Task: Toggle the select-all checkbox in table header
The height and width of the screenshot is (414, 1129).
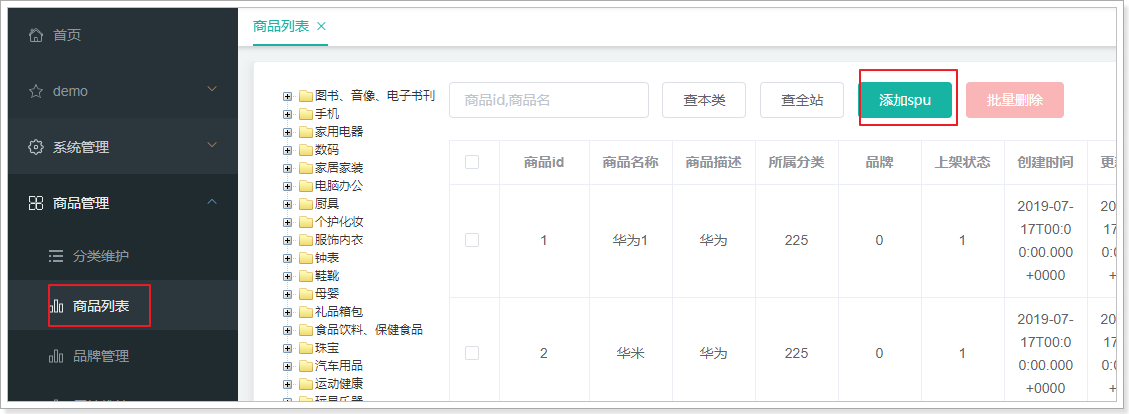Action: click(x=472, y=162)
